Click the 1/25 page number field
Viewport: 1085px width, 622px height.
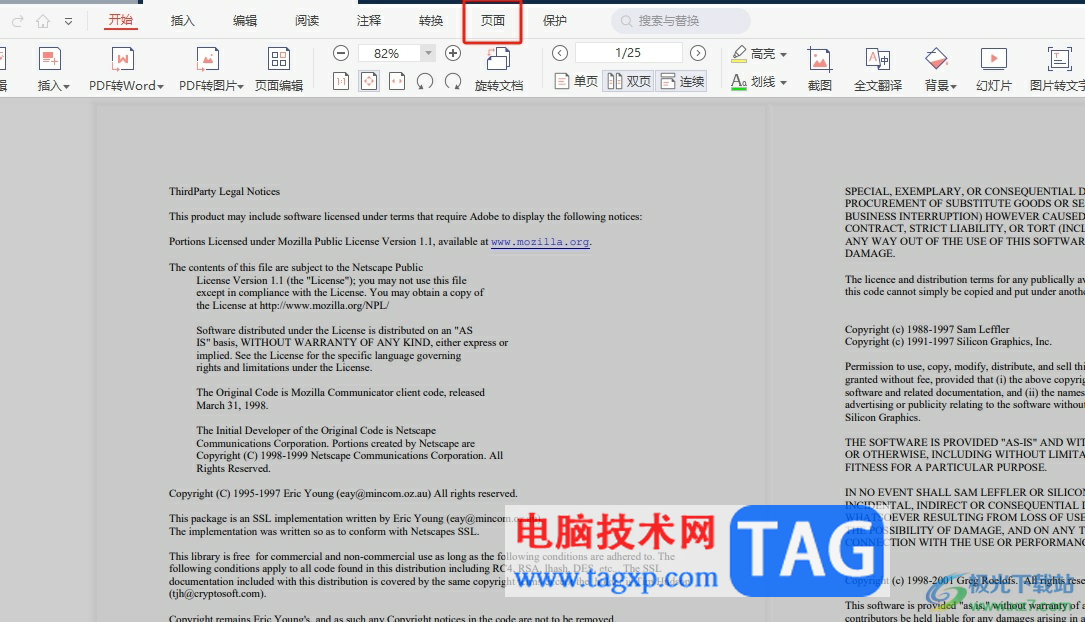pos(628,53)
